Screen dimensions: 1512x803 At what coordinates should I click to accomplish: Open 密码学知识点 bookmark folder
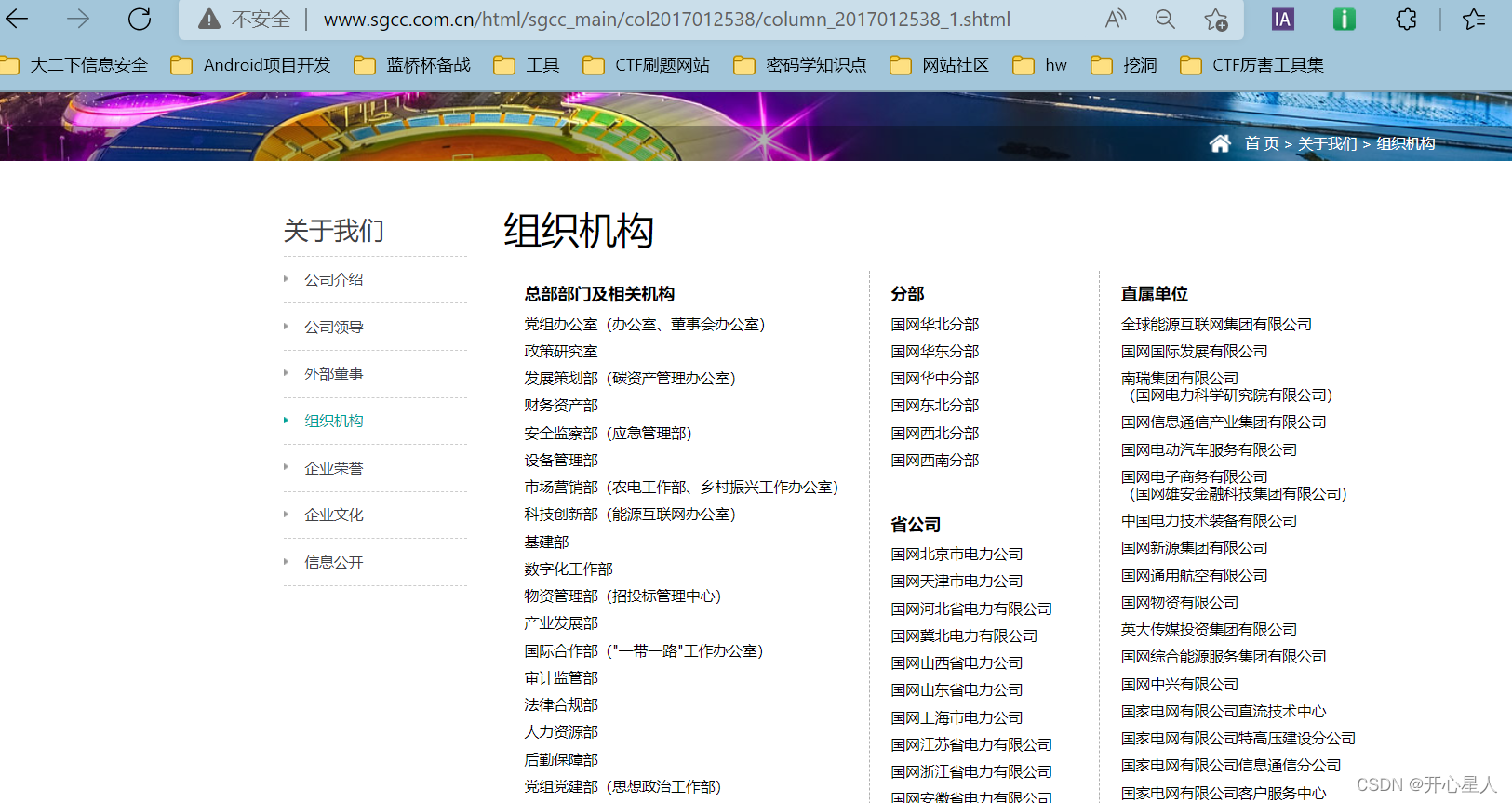[800, 65]
